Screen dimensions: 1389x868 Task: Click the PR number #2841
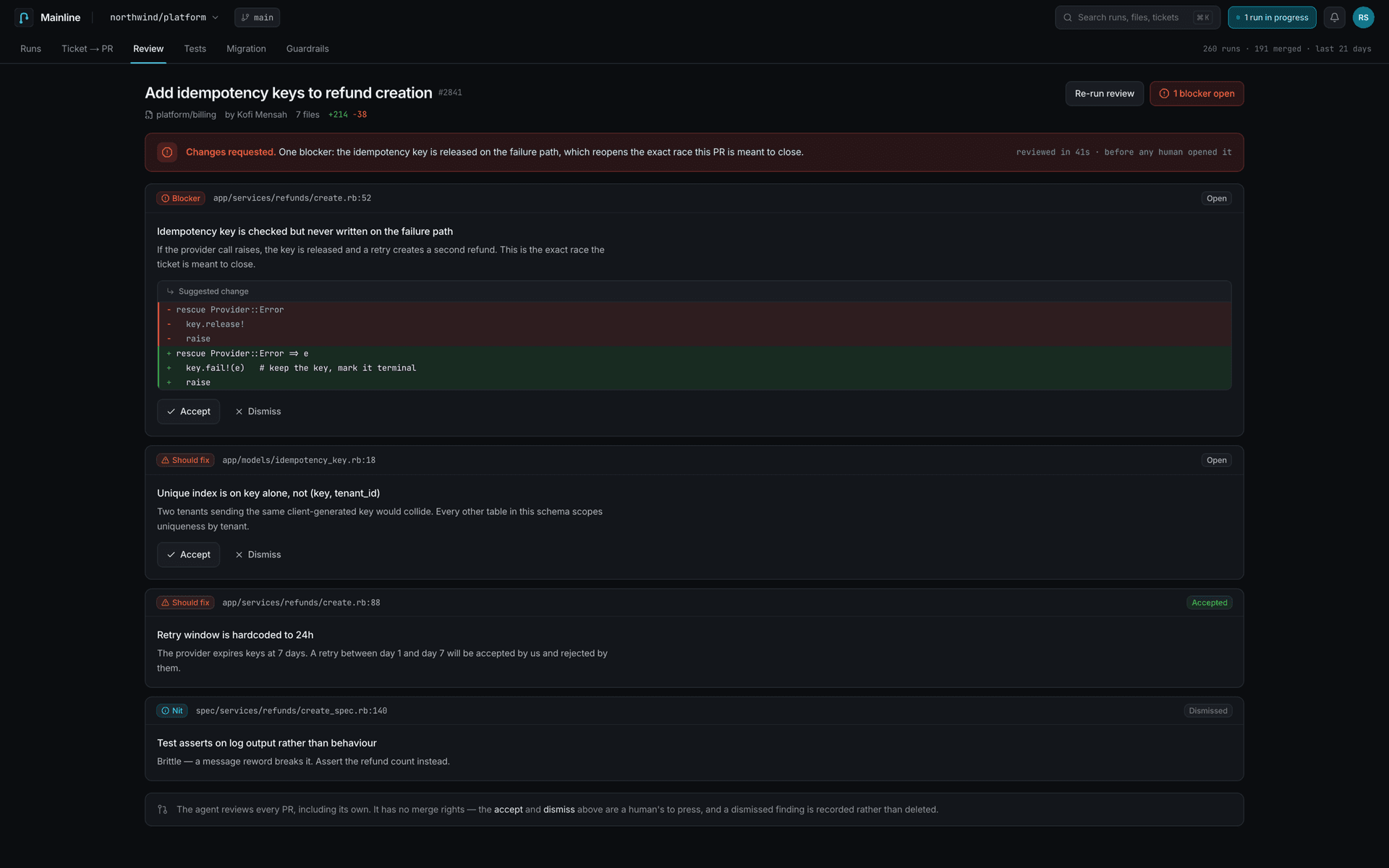point(450,93)
